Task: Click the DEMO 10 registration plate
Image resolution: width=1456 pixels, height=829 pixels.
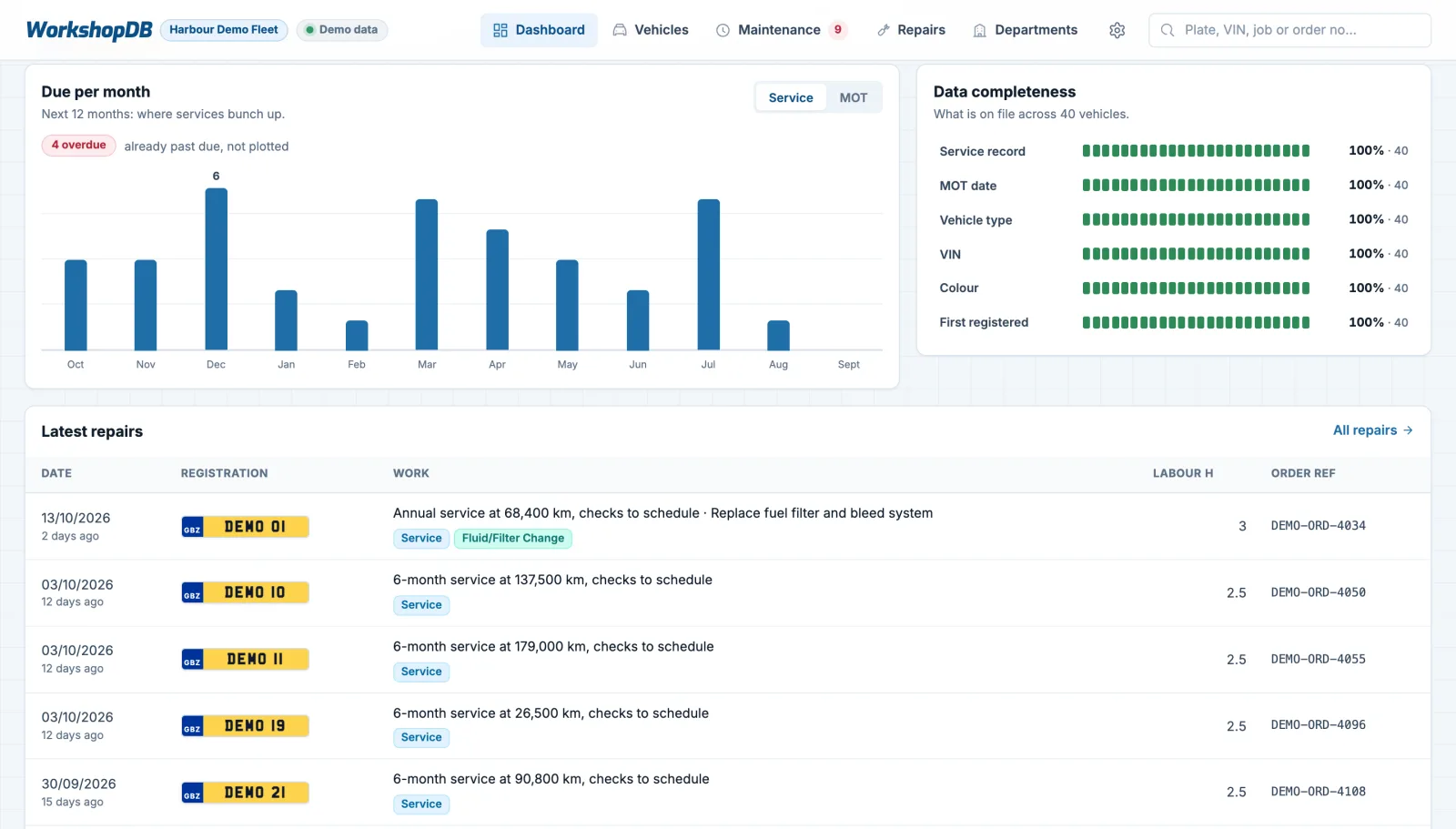Action: point(246,592)
